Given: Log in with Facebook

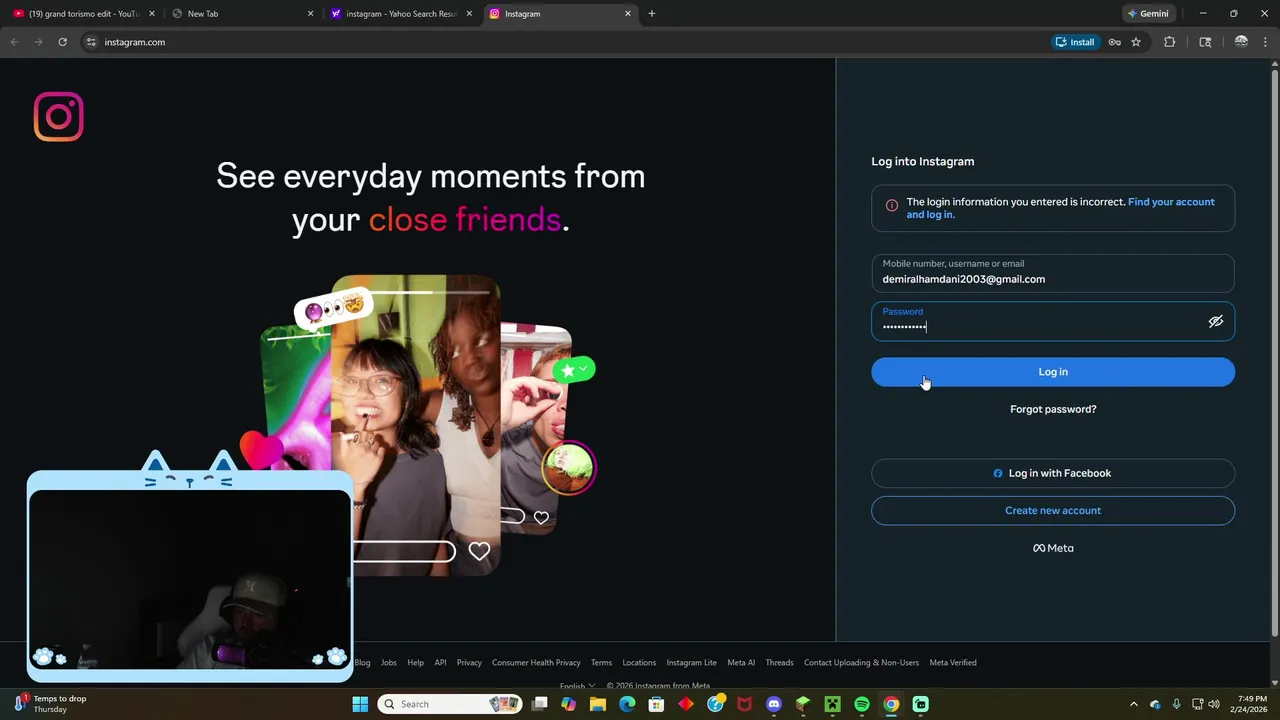Looking at the screenshot, I should coord(1053,473).
